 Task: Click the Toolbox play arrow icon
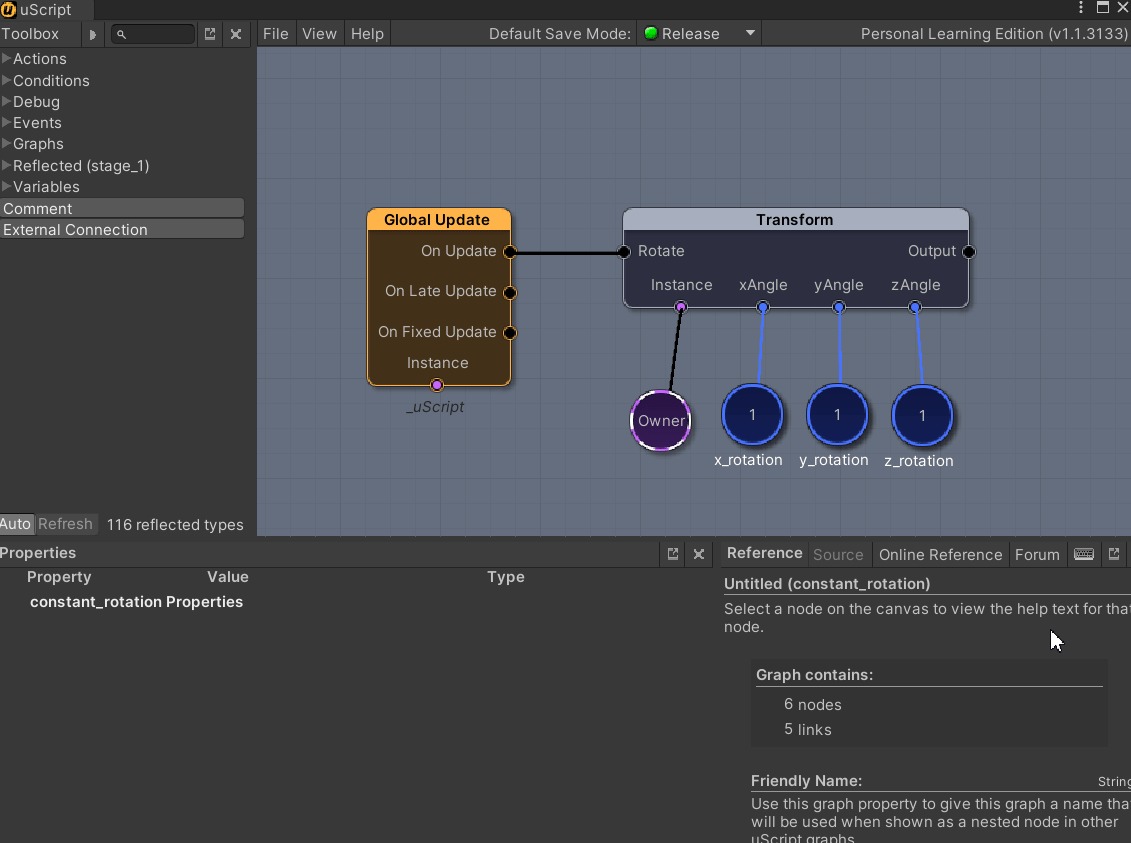[x=93, y=34]
